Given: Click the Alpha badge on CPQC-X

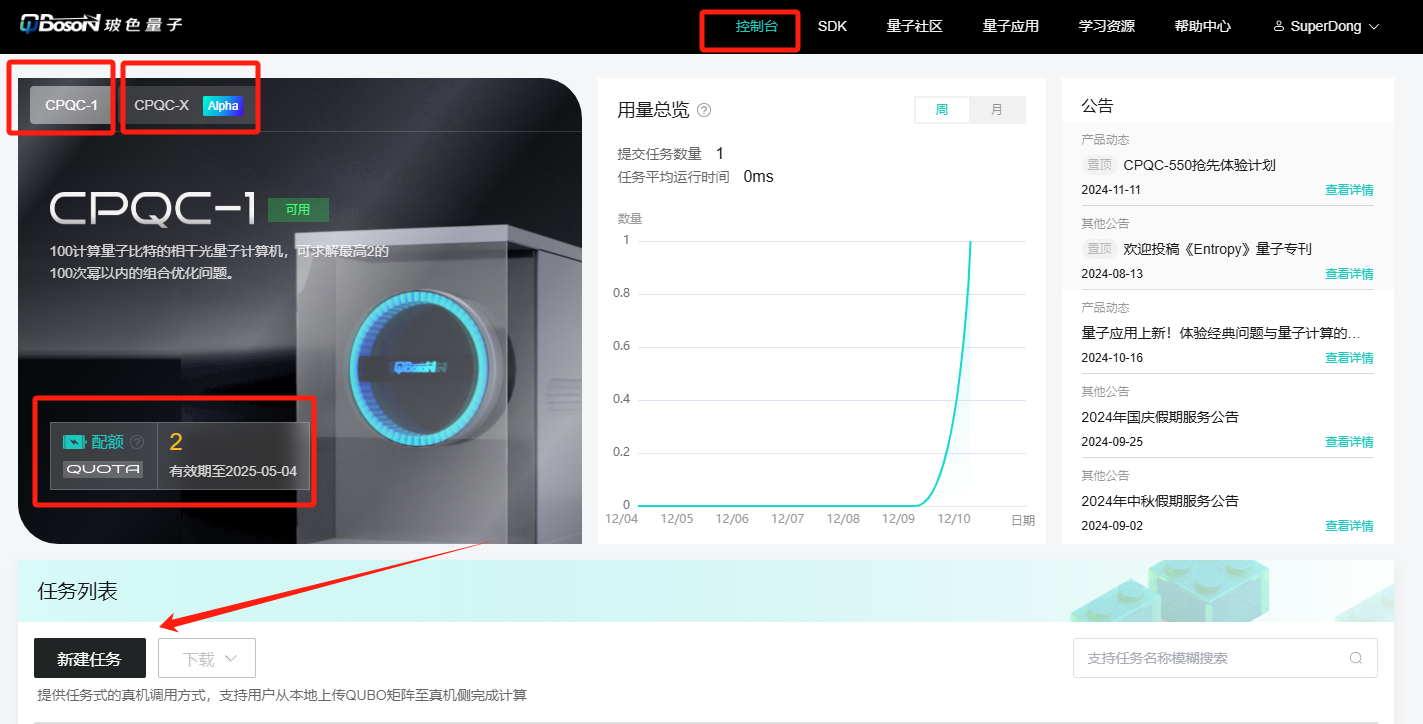Looking at the screenshot, I should pyautogui.click(x=223, y=105).
